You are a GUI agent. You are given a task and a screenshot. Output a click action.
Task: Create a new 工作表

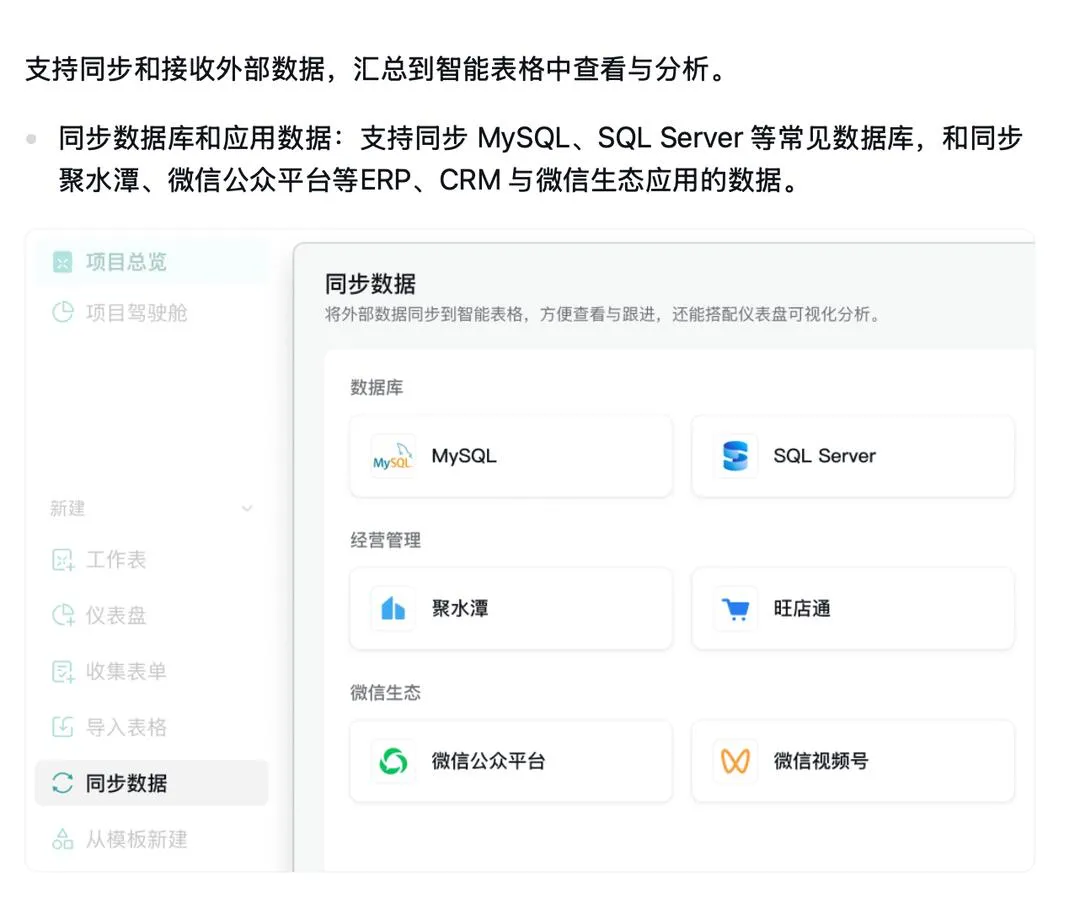click(x=151, y=559)
